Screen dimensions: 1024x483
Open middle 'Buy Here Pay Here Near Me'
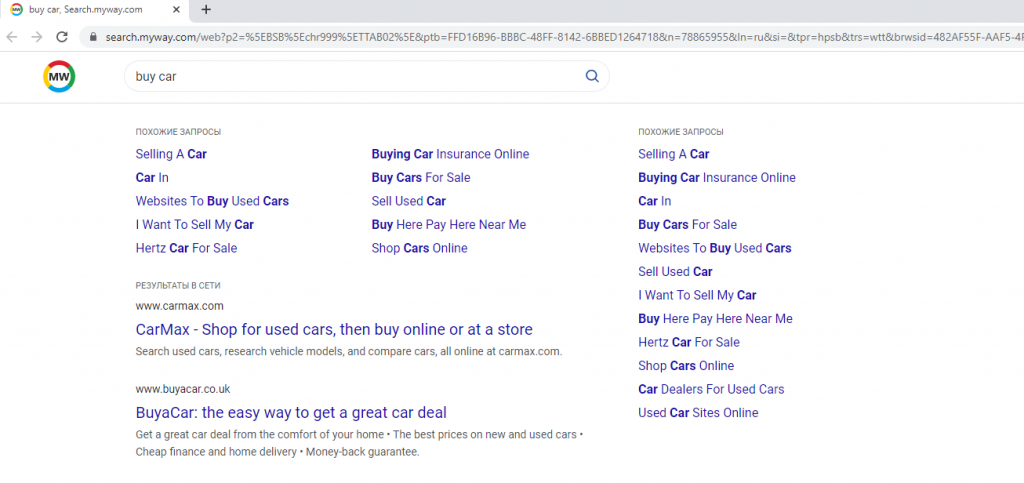[x=449, y=225]
